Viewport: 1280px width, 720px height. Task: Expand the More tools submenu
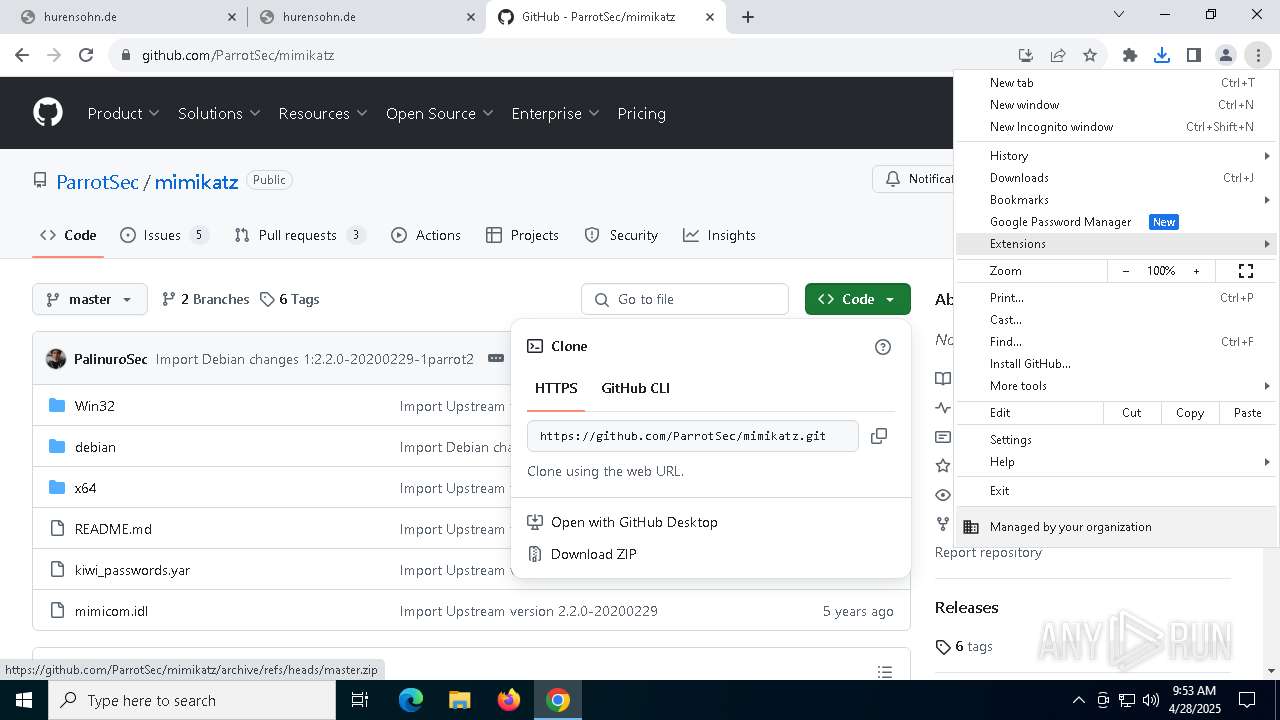(1116, 386)
